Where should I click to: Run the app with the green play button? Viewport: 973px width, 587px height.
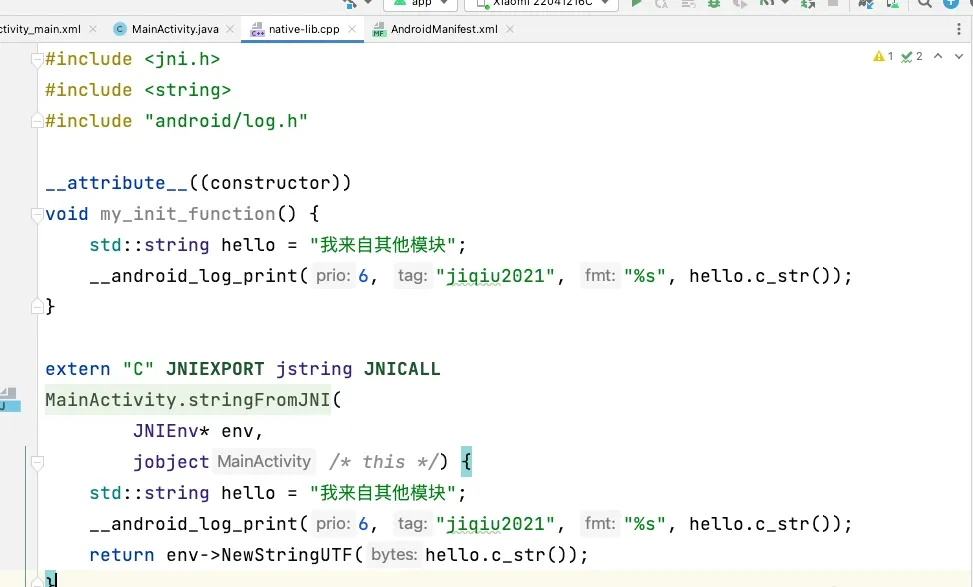pyautogui.click(x=637, y=3)
